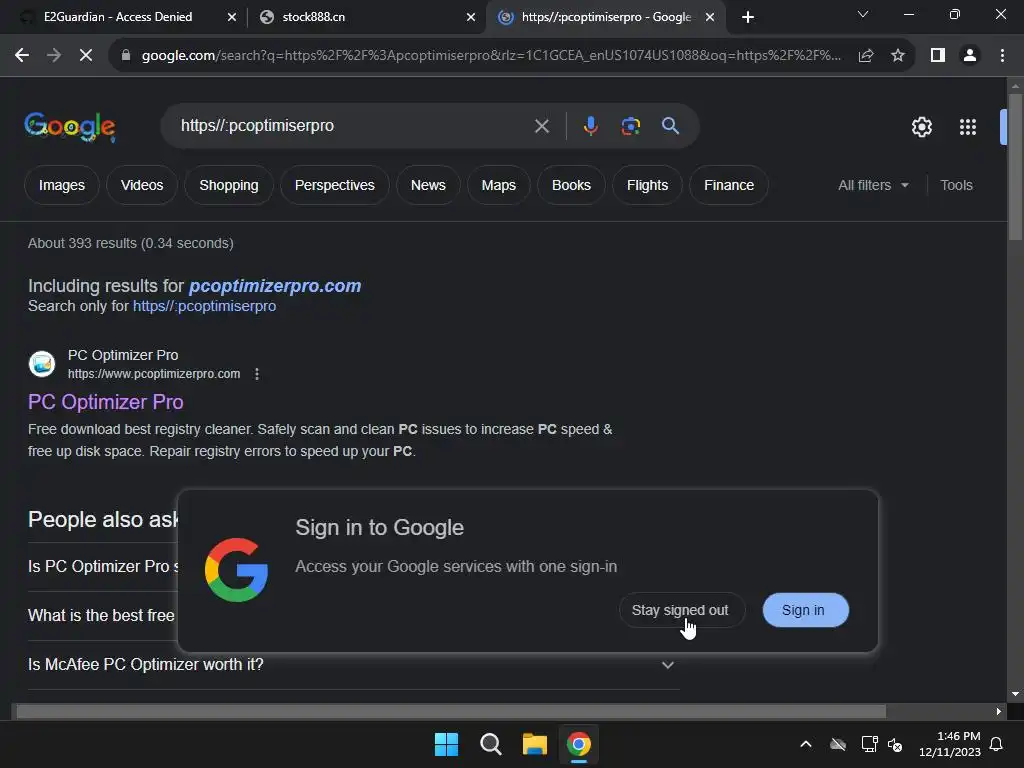Open the PC Optimizer Pro result title

(106, 402)
